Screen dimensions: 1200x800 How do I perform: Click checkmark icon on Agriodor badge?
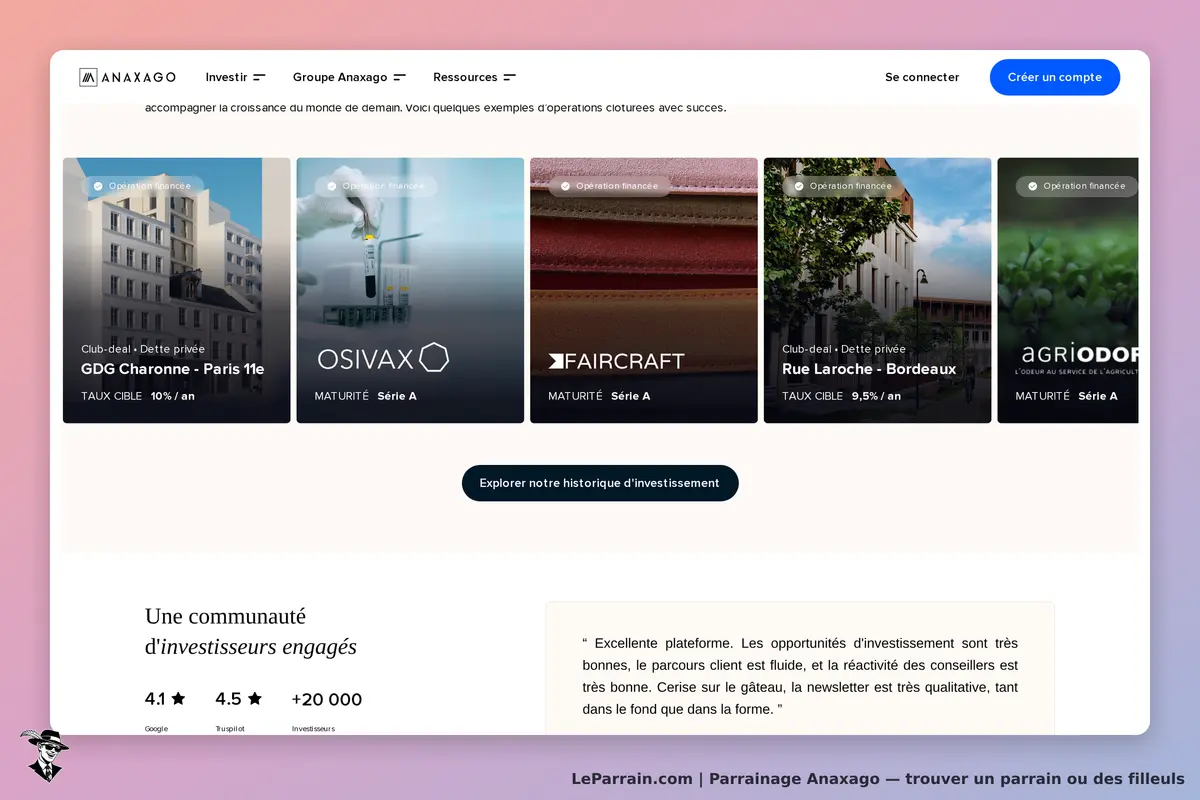pos(1033,186)
